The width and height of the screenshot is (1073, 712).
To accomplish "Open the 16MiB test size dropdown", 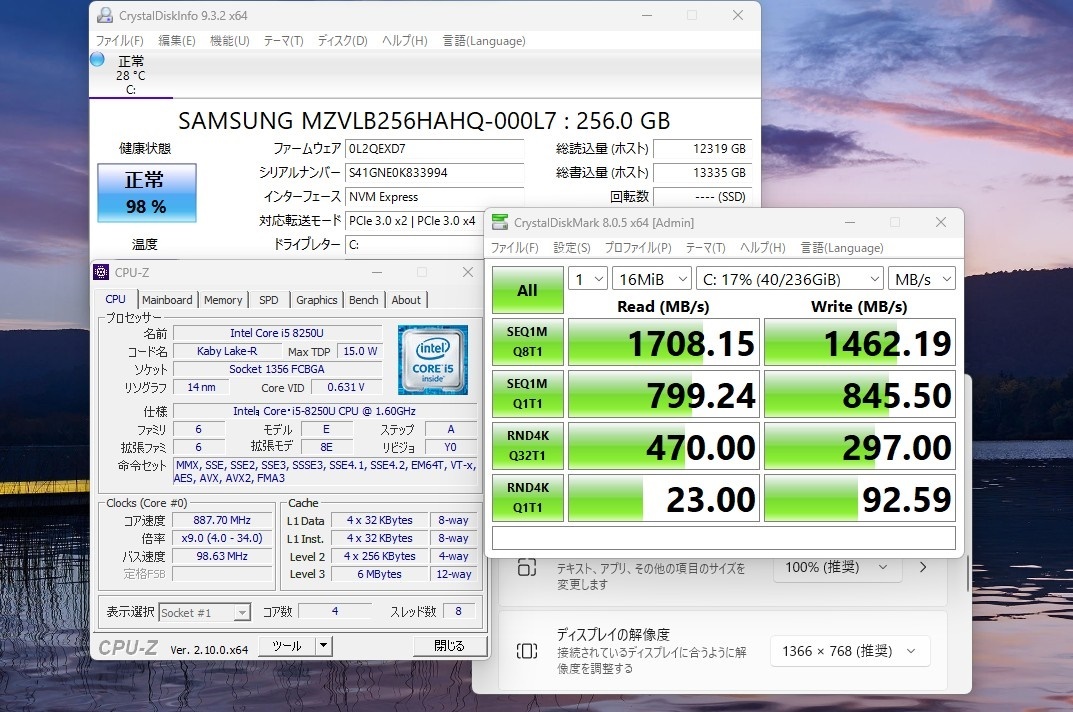I will tap(652, 279).
